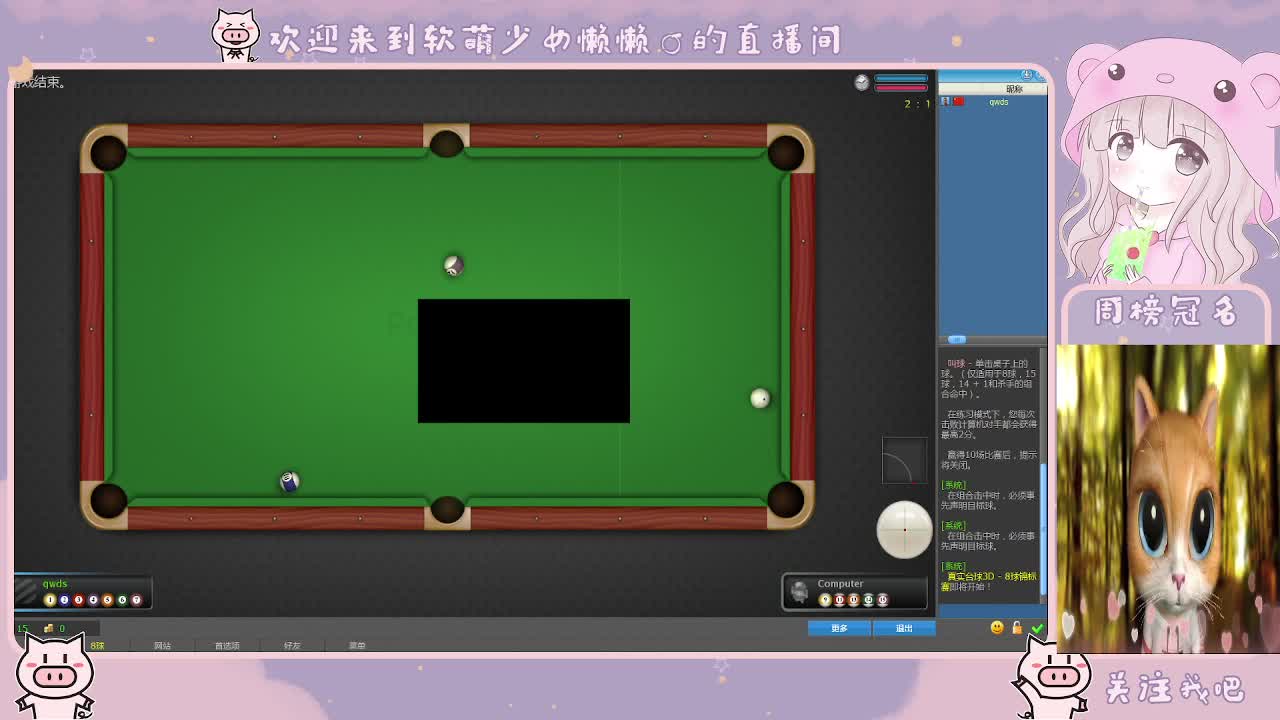Open the 网站 tab
1280x720 pixels.
(x=162, y=645)
